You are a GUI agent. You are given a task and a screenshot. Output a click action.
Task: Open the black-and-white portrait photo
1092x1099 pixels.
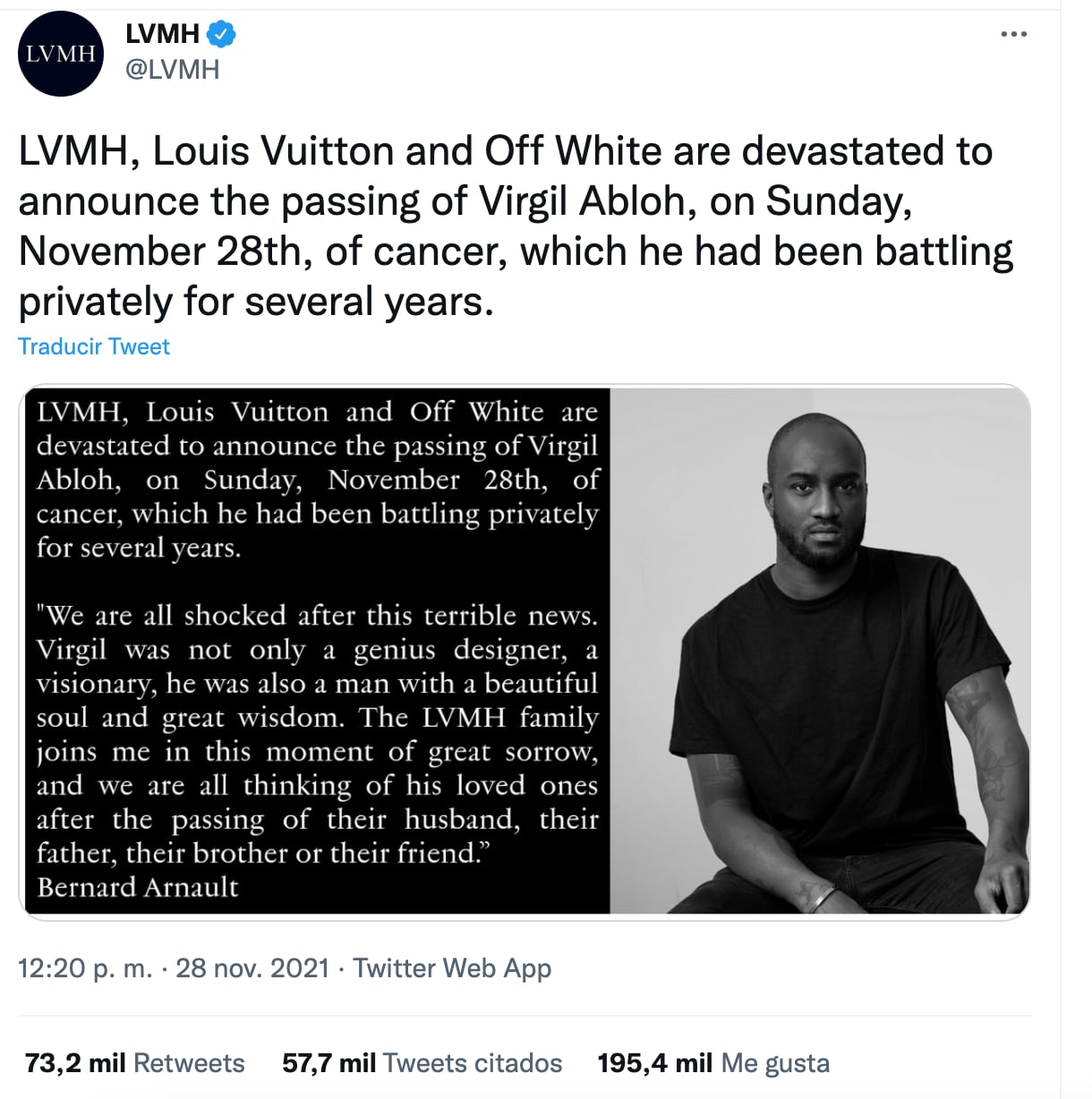pyautogui.click(x=819, y=651)
